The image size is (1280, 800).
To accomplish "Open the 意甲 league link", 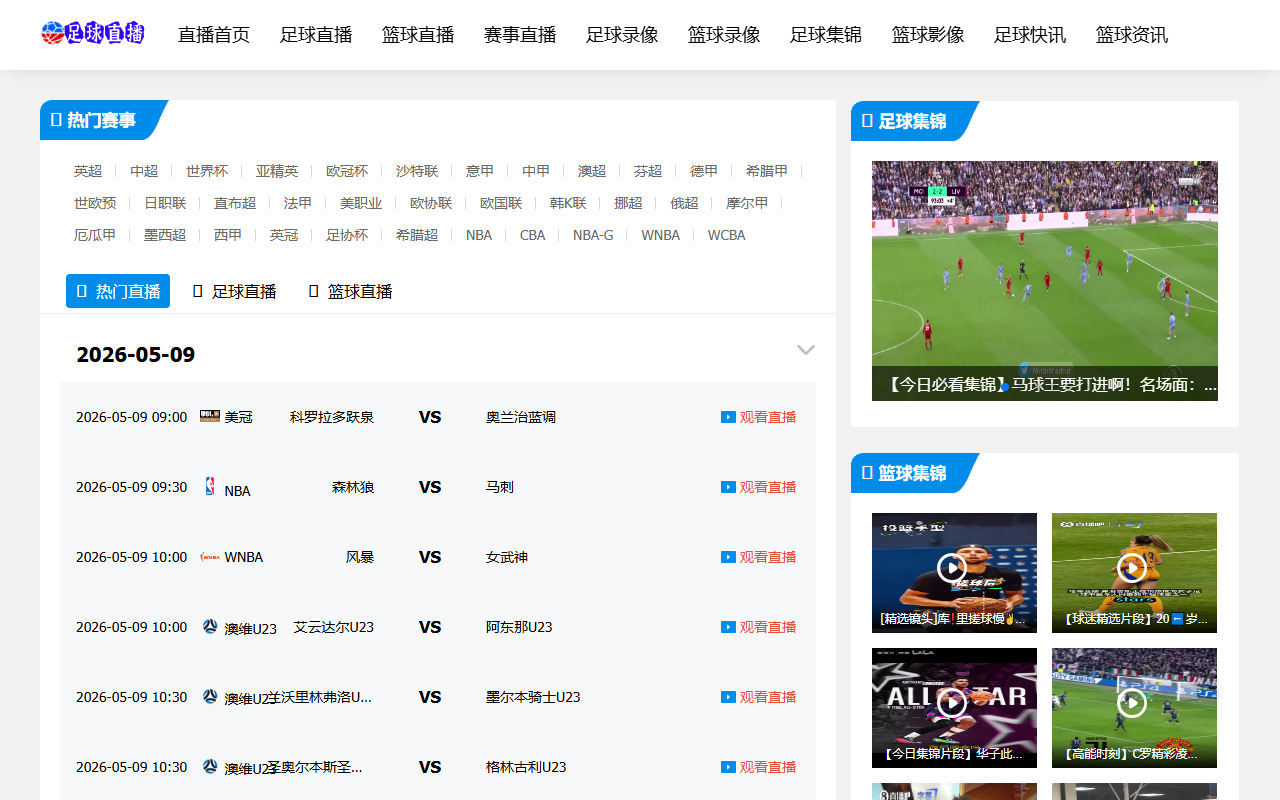I will 480,171.
